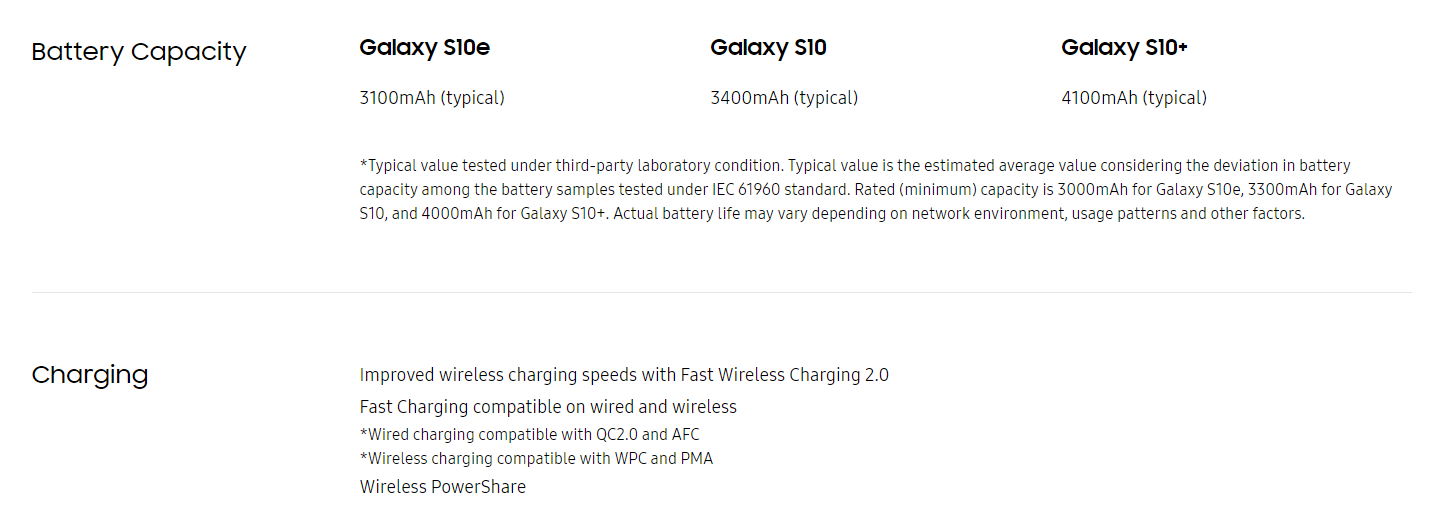
Task: Select the 3400mAh (typical) value
Action: (x=784, y=98)
